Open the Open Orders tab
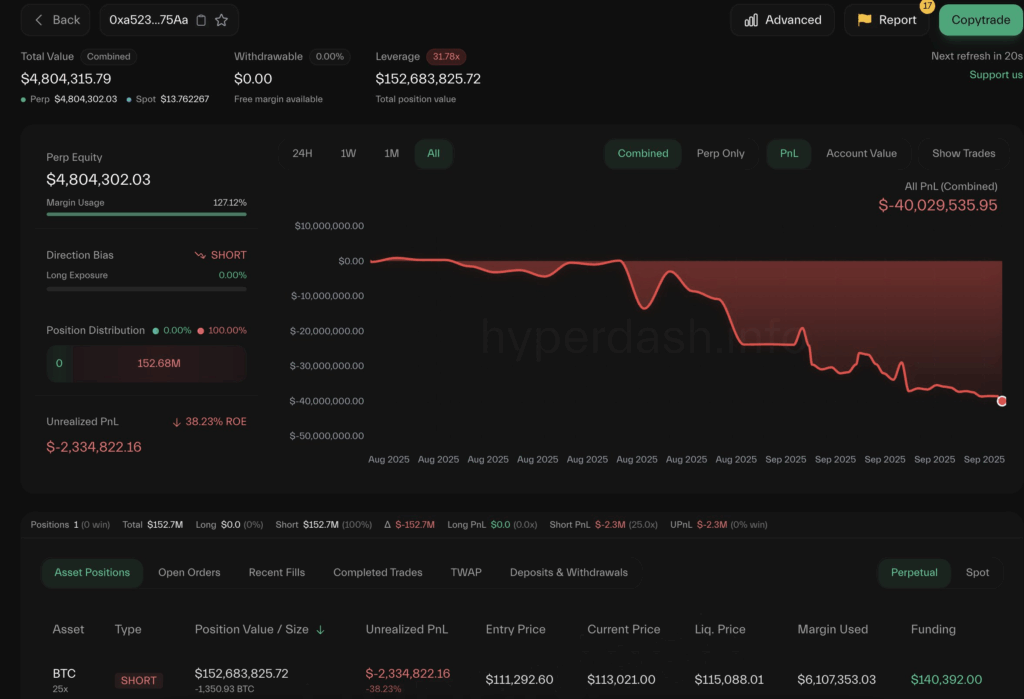1024x699 pixels. [189, 573]
